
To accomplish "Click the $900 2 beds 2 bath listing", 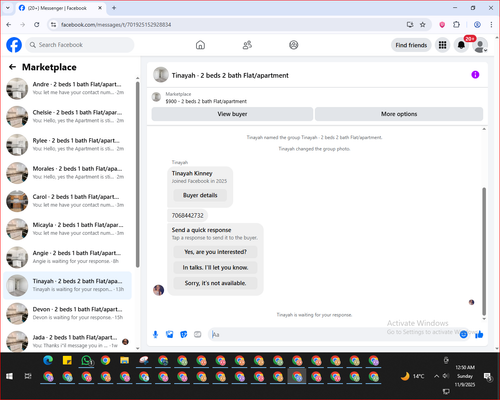I will 206,101.
